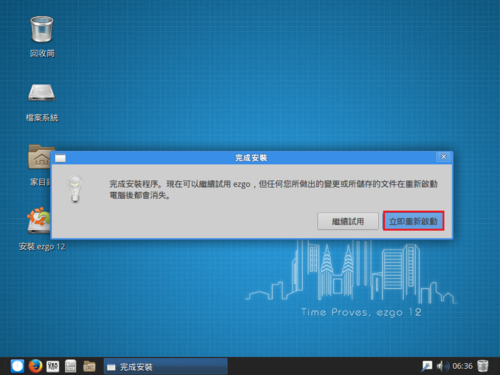
Task: Open the start menu in taskbar
Action: (x=17, y=366)
